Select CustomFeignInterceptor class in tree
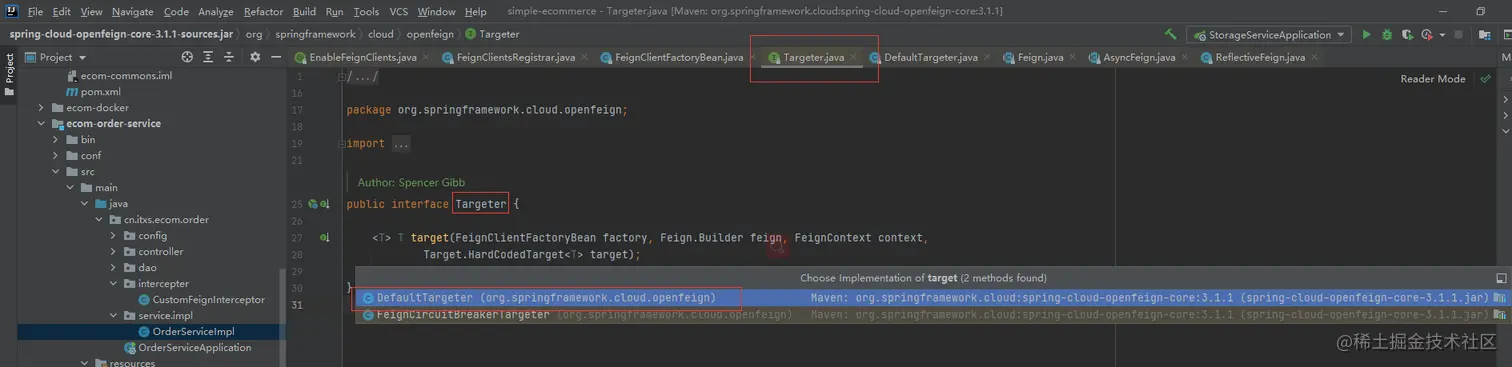 [x=208, y=299]
